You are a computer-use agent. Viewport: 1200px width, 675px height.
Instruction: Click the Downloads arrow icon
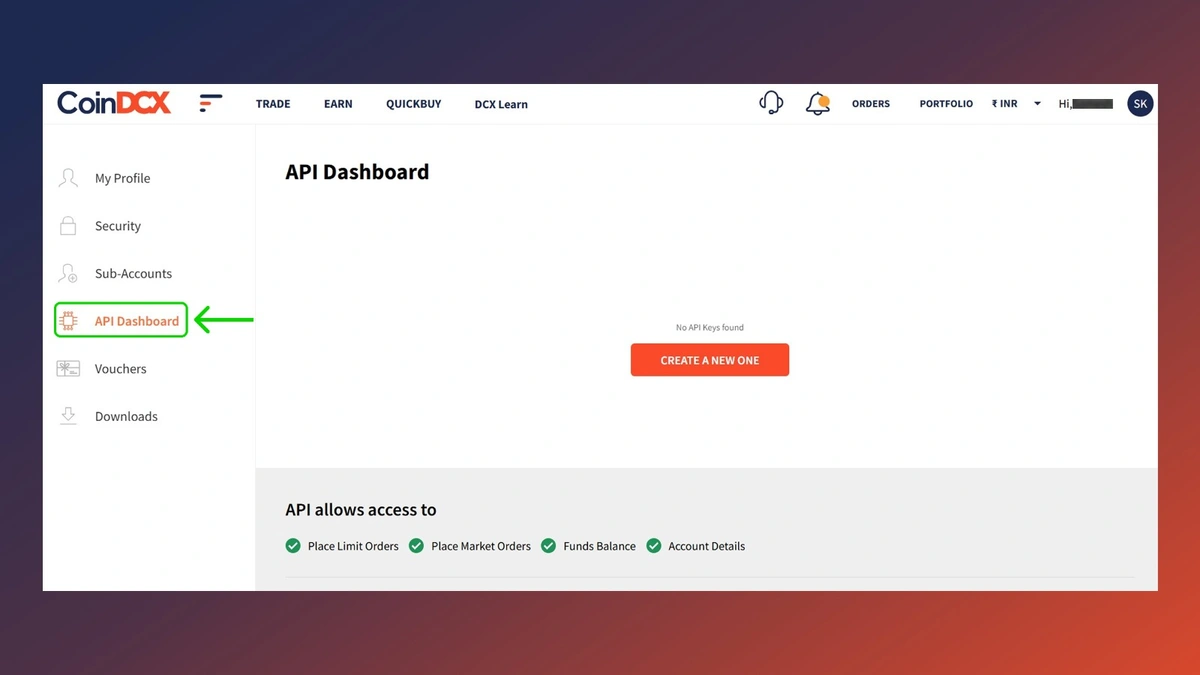68,416
